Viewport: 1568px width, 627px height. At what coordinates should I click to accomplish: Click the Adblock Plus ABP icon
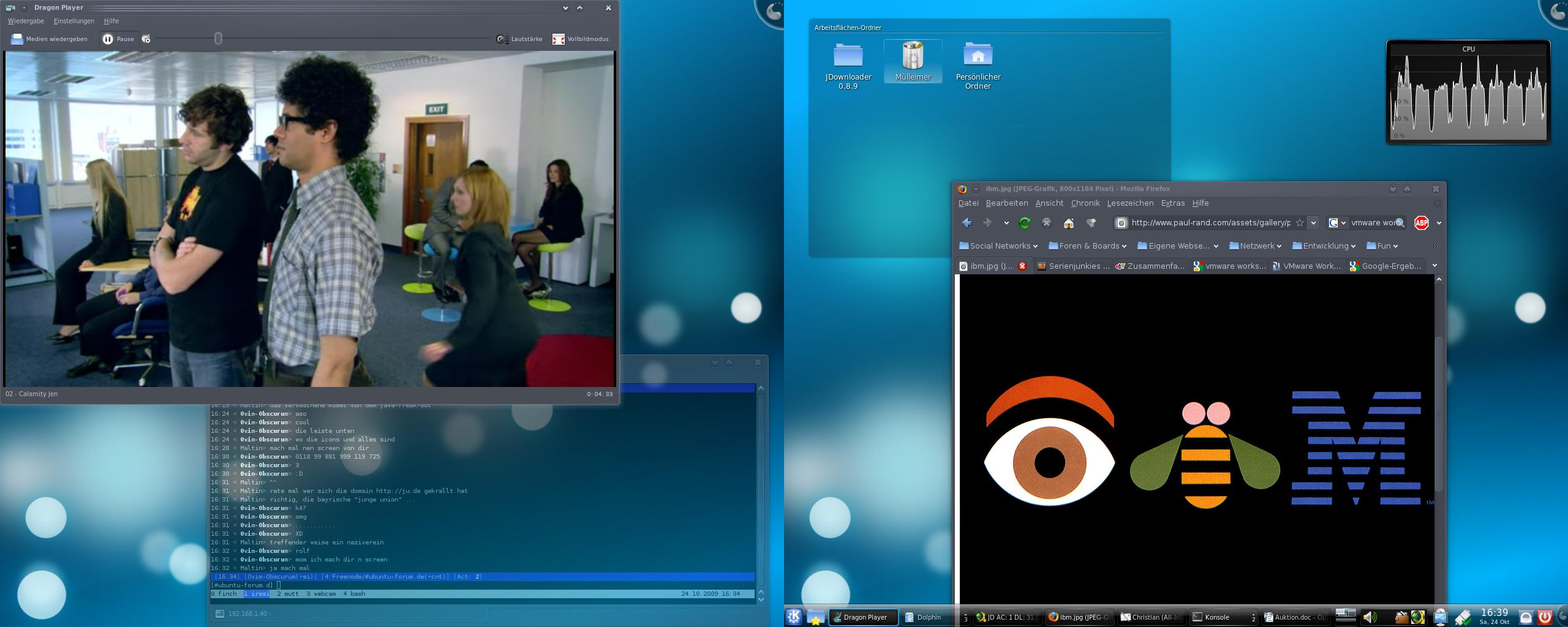1422,223
